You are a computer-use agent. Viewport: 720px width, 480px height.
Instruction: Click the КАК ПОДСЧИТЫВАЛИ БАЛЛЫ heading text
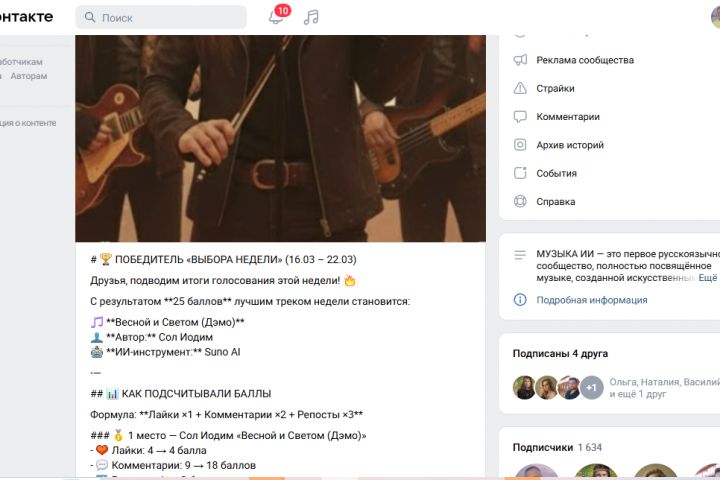(x=196, y=394)
